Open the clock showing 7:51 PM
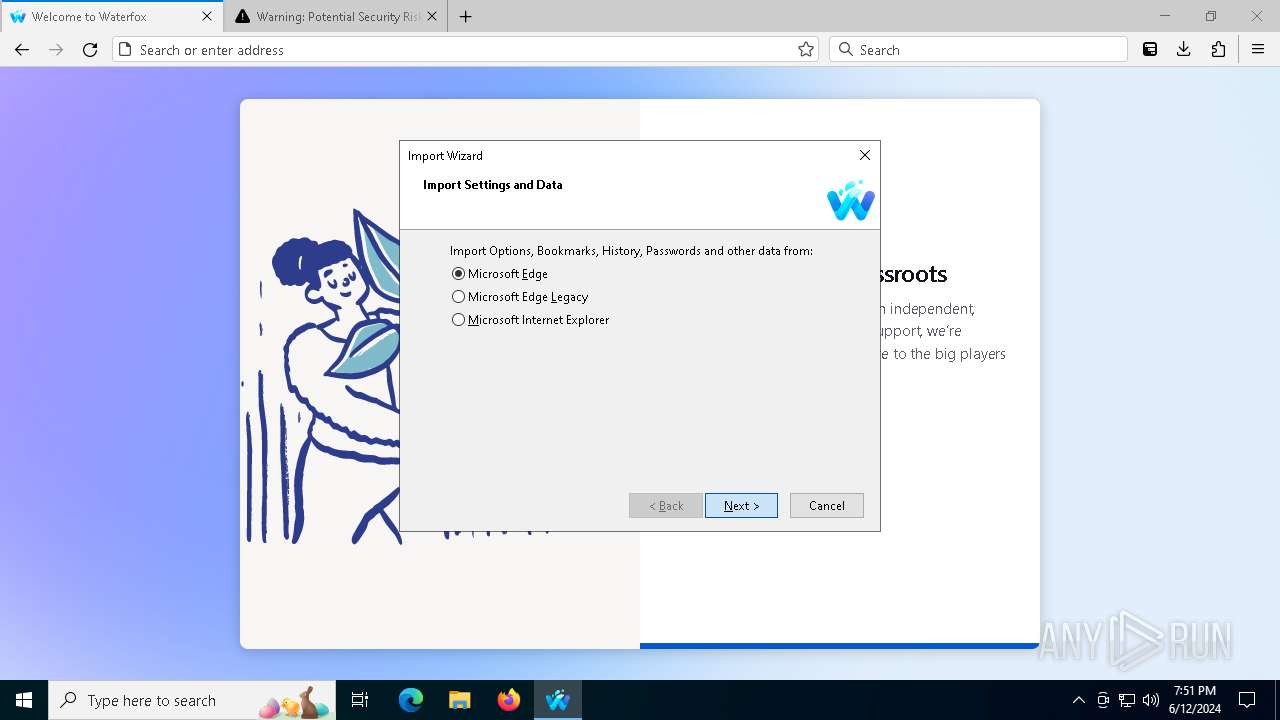This screenshot has width=1280, height=720. click(1195, 700)
